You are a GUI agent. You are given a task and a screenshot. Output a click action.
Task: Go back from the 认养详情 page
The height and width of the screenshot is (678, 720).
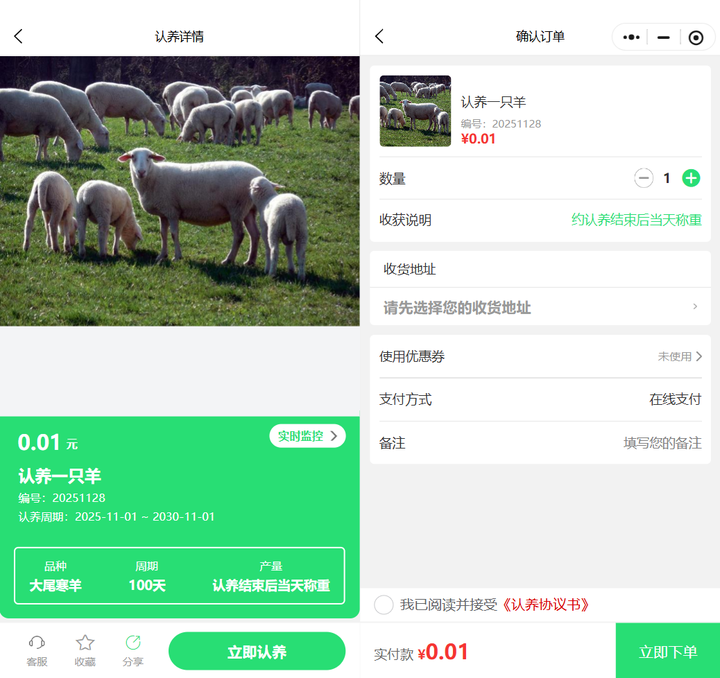point(18,36)
